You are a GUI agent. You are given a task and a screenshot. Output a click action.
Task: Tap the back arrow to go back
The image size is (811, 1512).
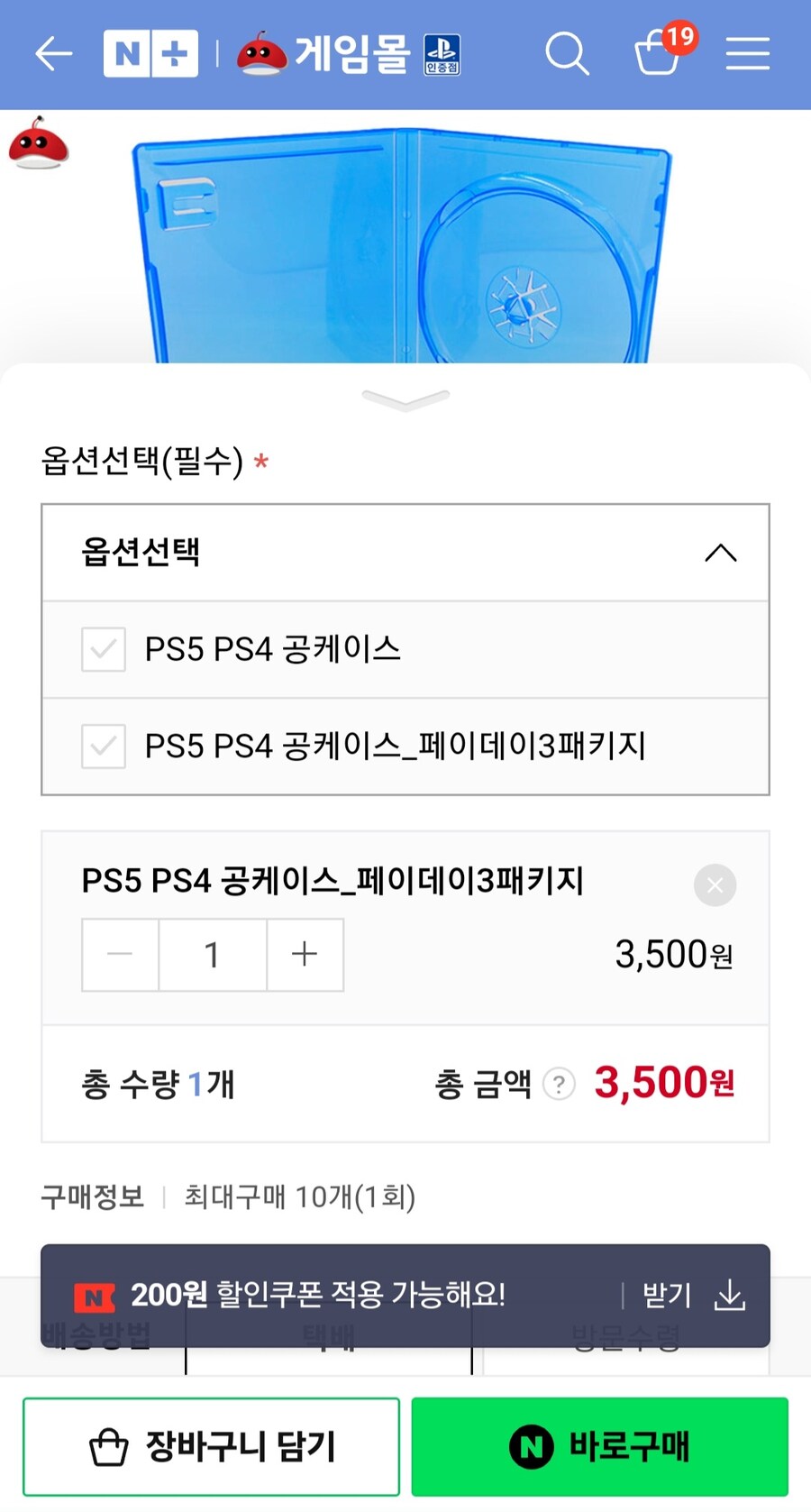pos(52,54)
